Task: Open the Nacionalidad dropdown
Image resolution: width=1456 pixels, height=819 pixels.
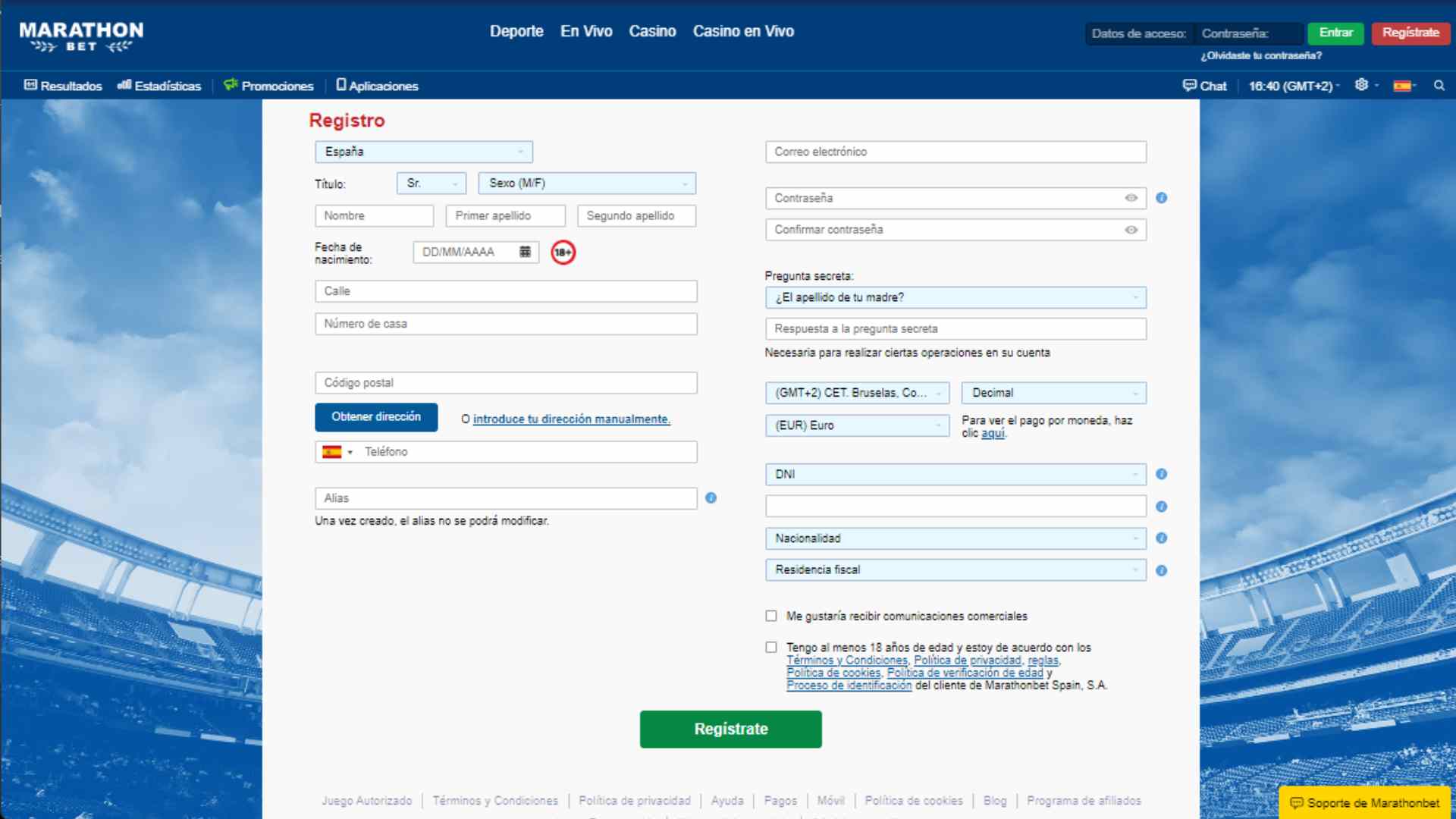Action: coord(955,538)
